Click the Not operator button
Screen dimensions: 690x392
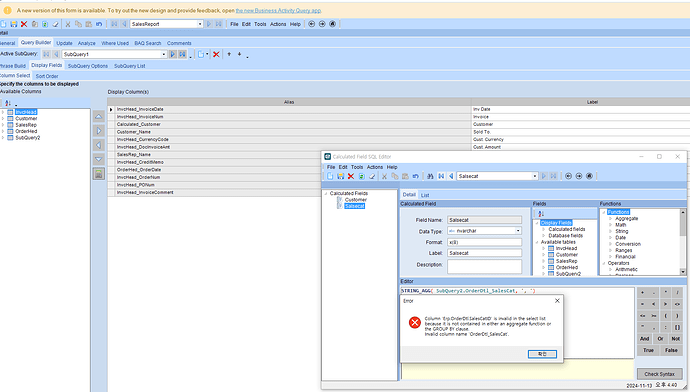click(675, 339)
